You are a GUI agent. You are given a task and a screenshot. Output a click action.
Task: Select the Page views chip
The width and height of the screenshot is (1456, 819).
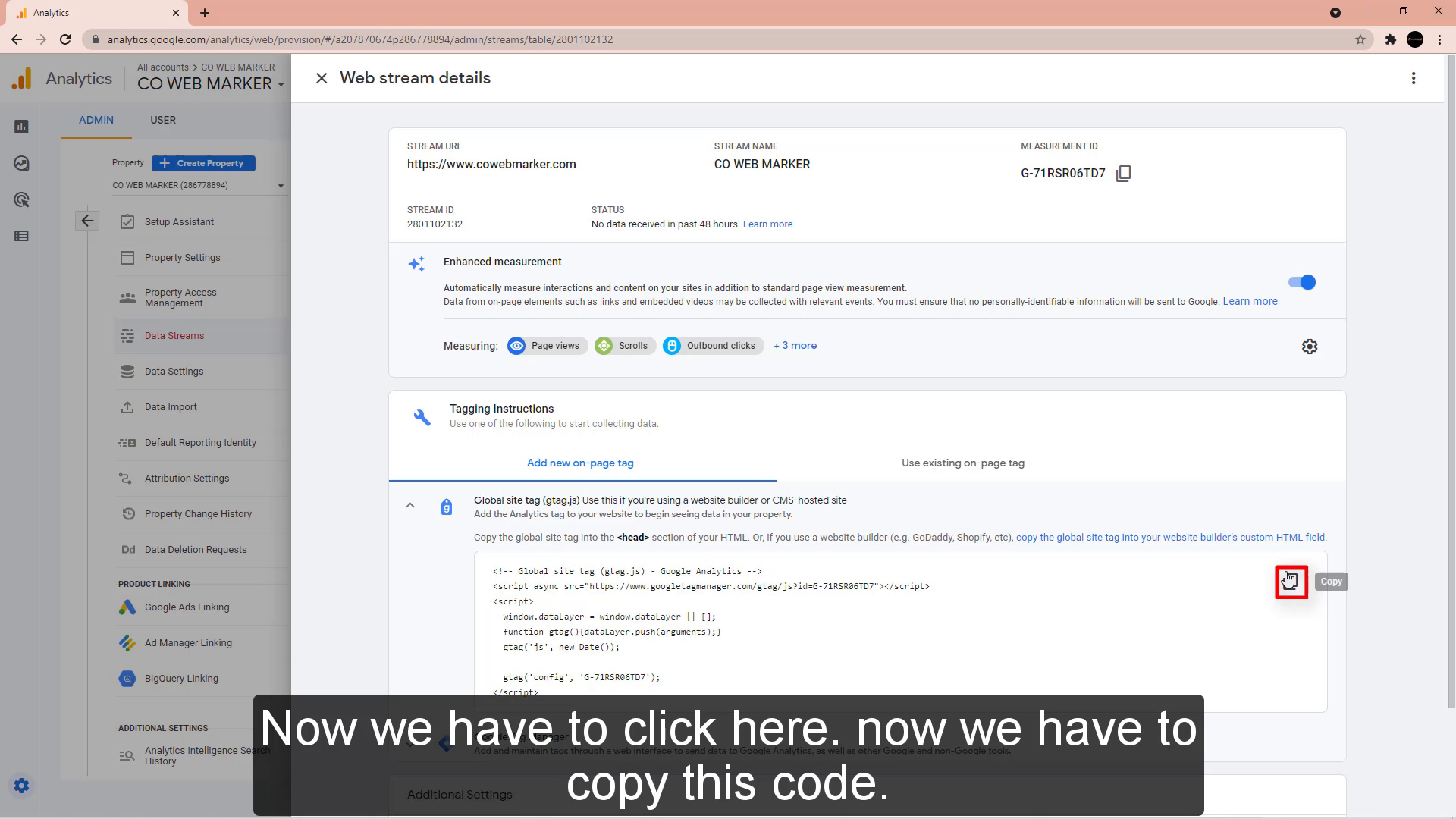[547, 346]
